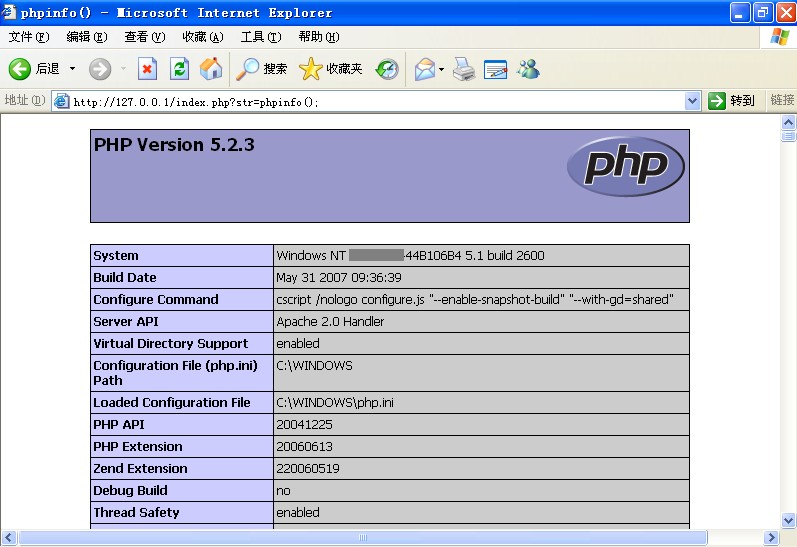The width and height of the screenshot is (797, 547).
Task: Click the page icon in address bar
Action: pos(62,101)
